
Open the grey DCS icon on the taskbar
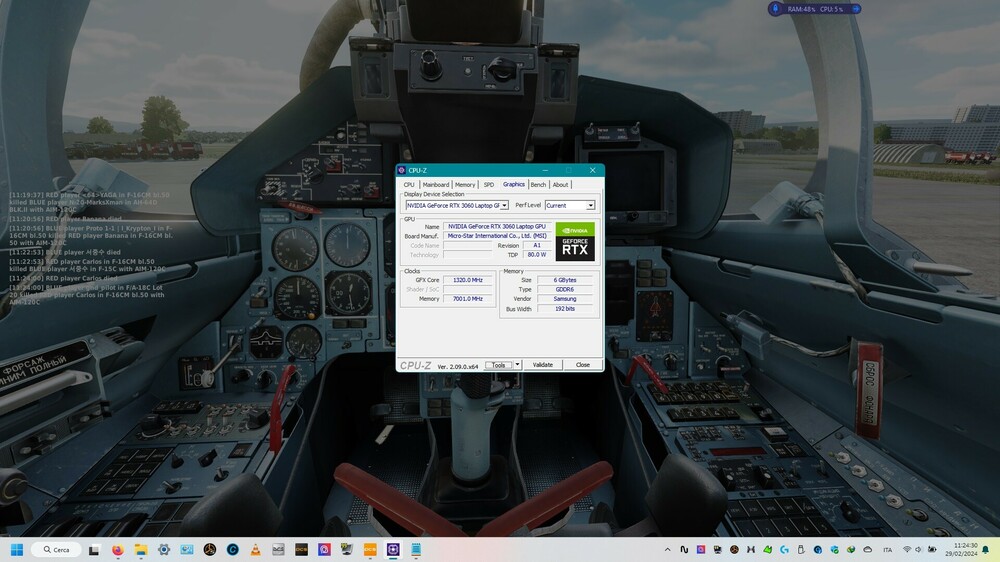[x=278, y=549]
